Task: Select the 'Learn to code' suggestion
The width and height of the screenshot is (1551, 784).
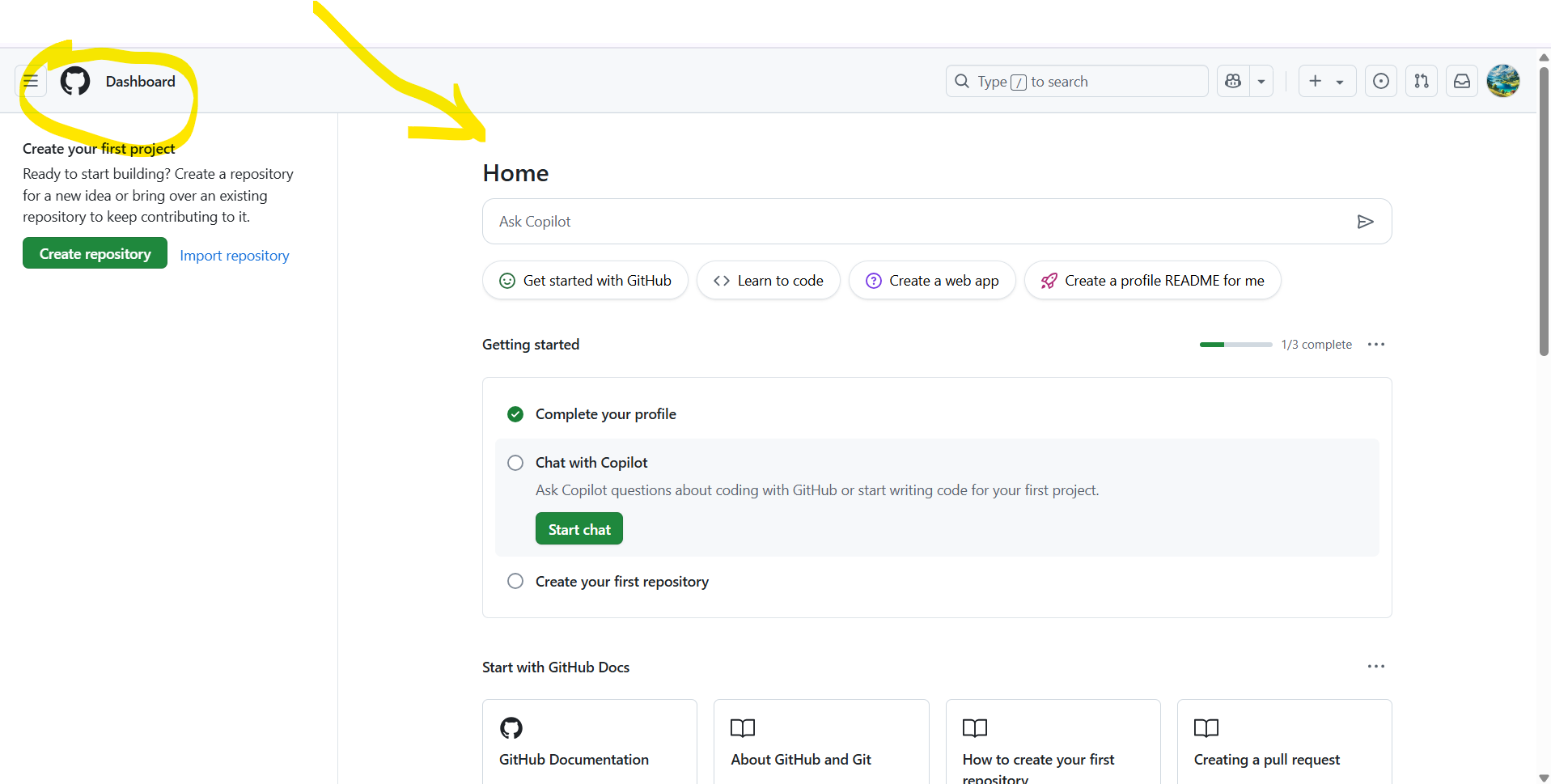Action: click(x=769, y=280)
